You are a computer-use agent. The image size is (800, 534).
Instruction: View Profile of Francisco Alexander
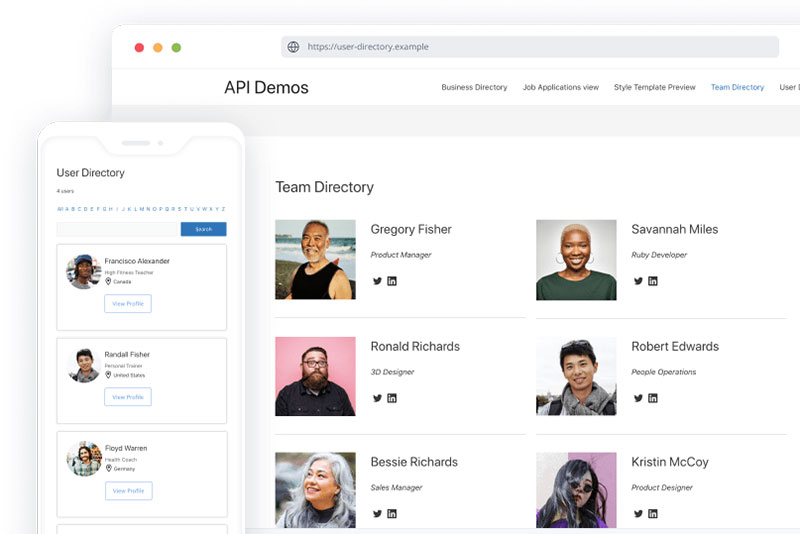point(128,303)
